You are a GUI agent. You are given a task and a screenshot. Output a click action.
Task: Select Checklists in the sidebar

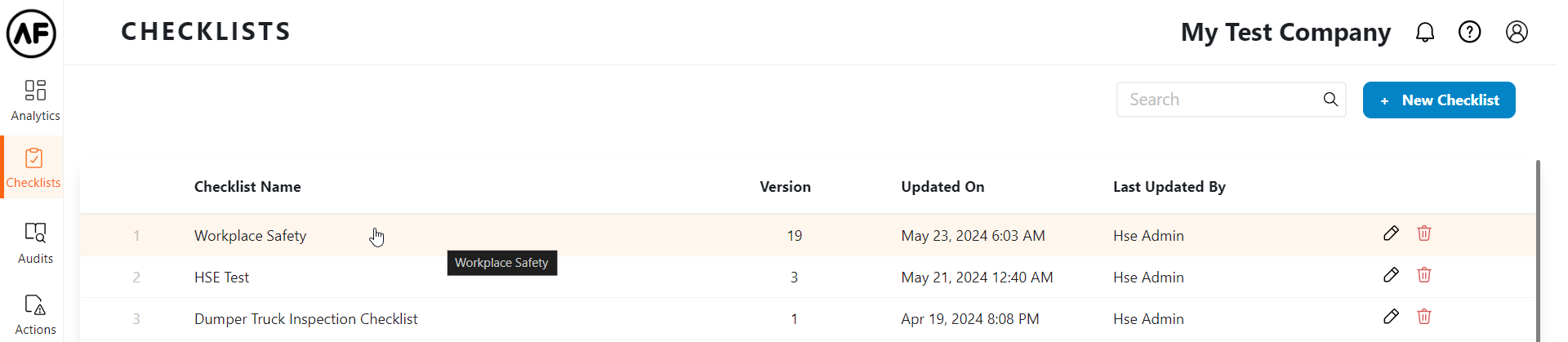pyautogui.click(x=33, y=167)
